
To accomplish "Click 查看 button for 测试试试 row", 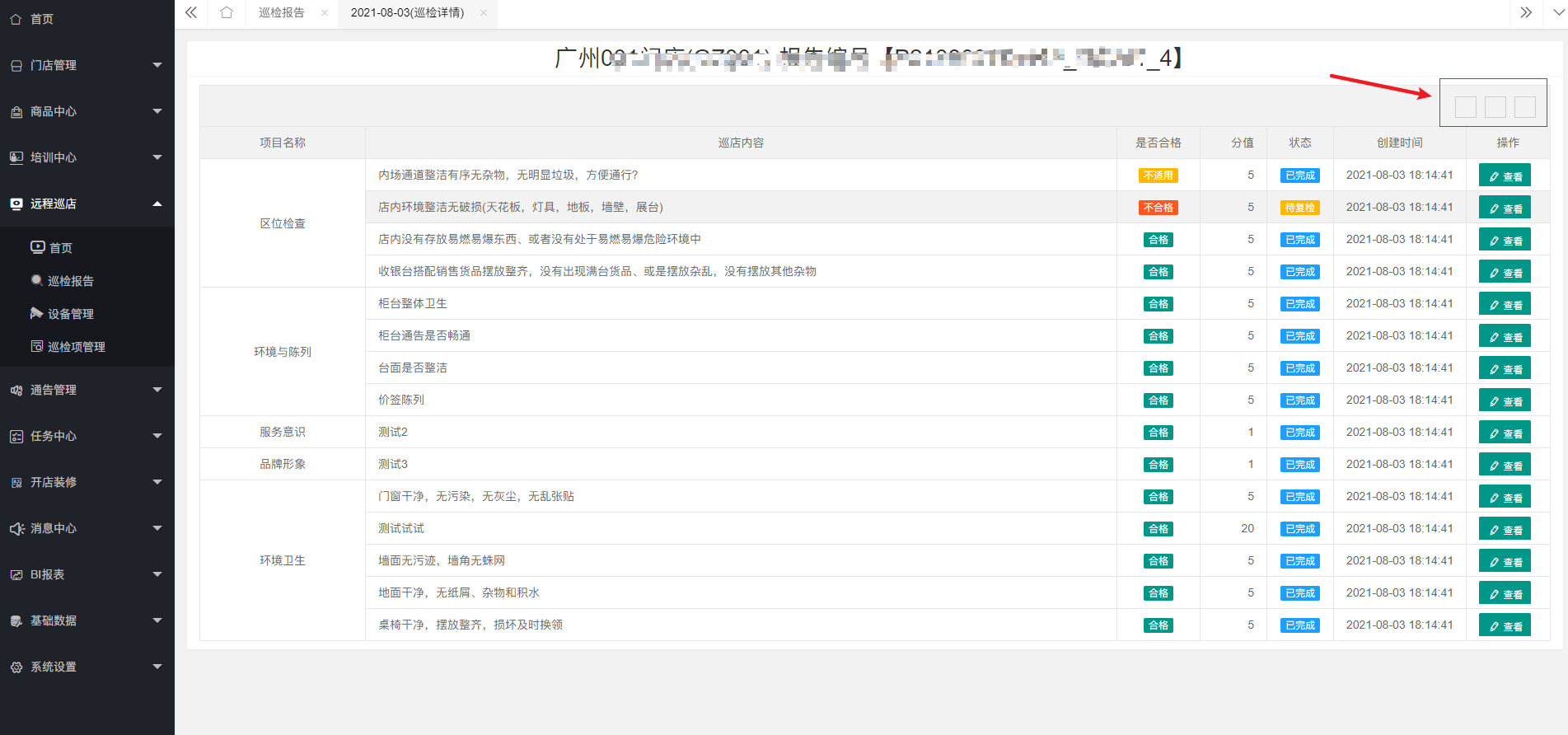I will click(x=1505, y=530).
